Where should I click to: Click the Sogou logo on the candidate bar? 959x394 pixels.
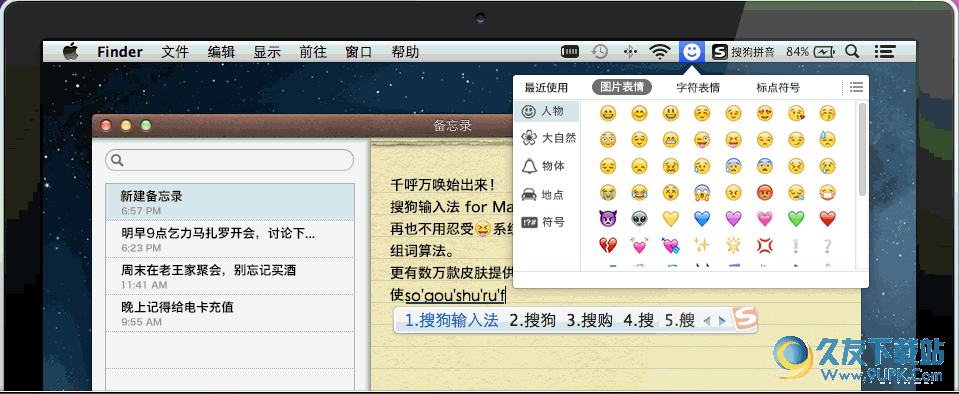pyautogui.click(x=745, y=318)
